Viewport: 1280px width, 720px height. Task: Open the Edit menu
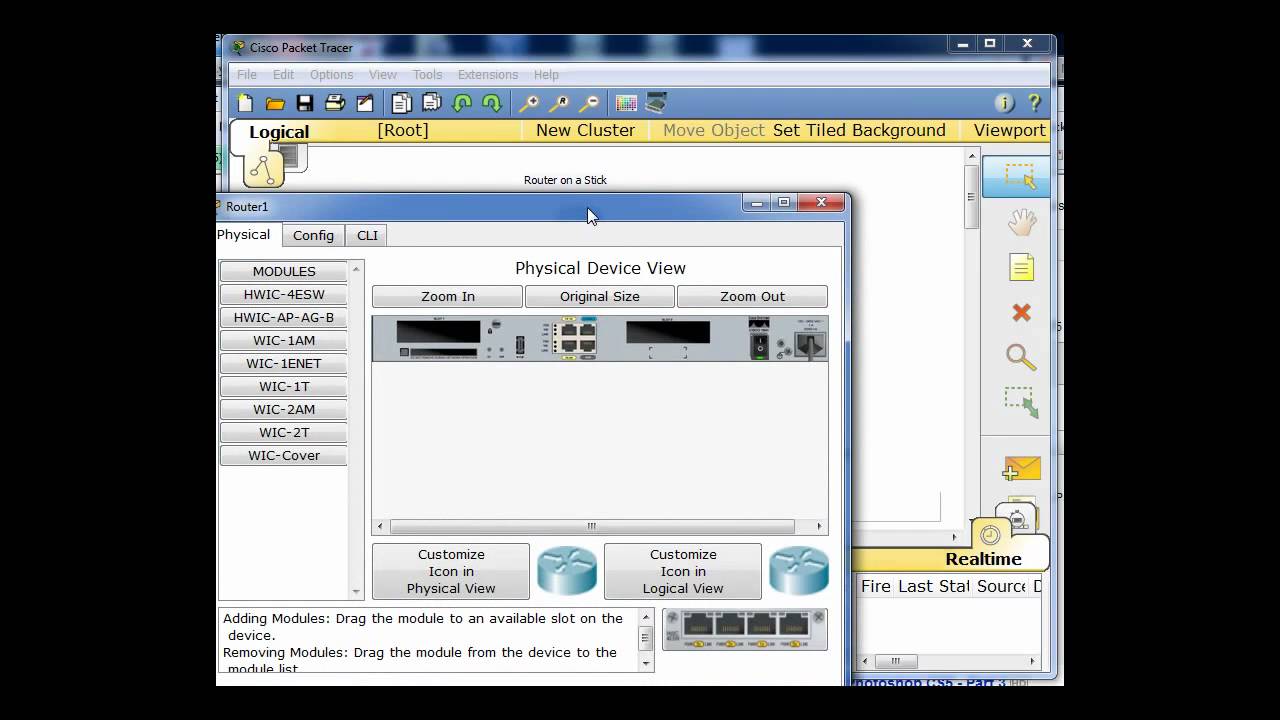[x=284, y=74]
